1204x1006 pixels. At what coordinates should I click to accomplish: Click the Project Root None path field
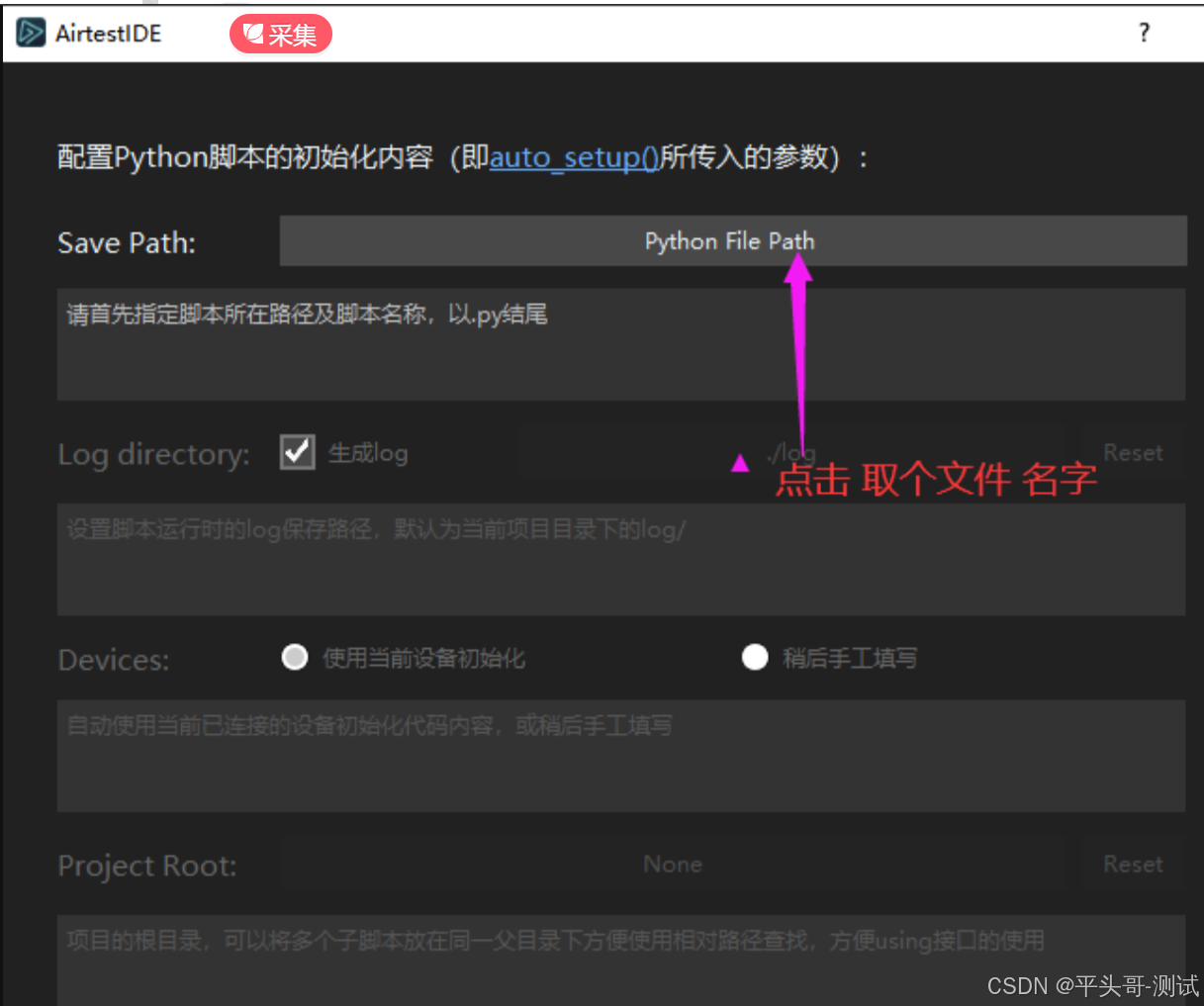pos(673,865)
